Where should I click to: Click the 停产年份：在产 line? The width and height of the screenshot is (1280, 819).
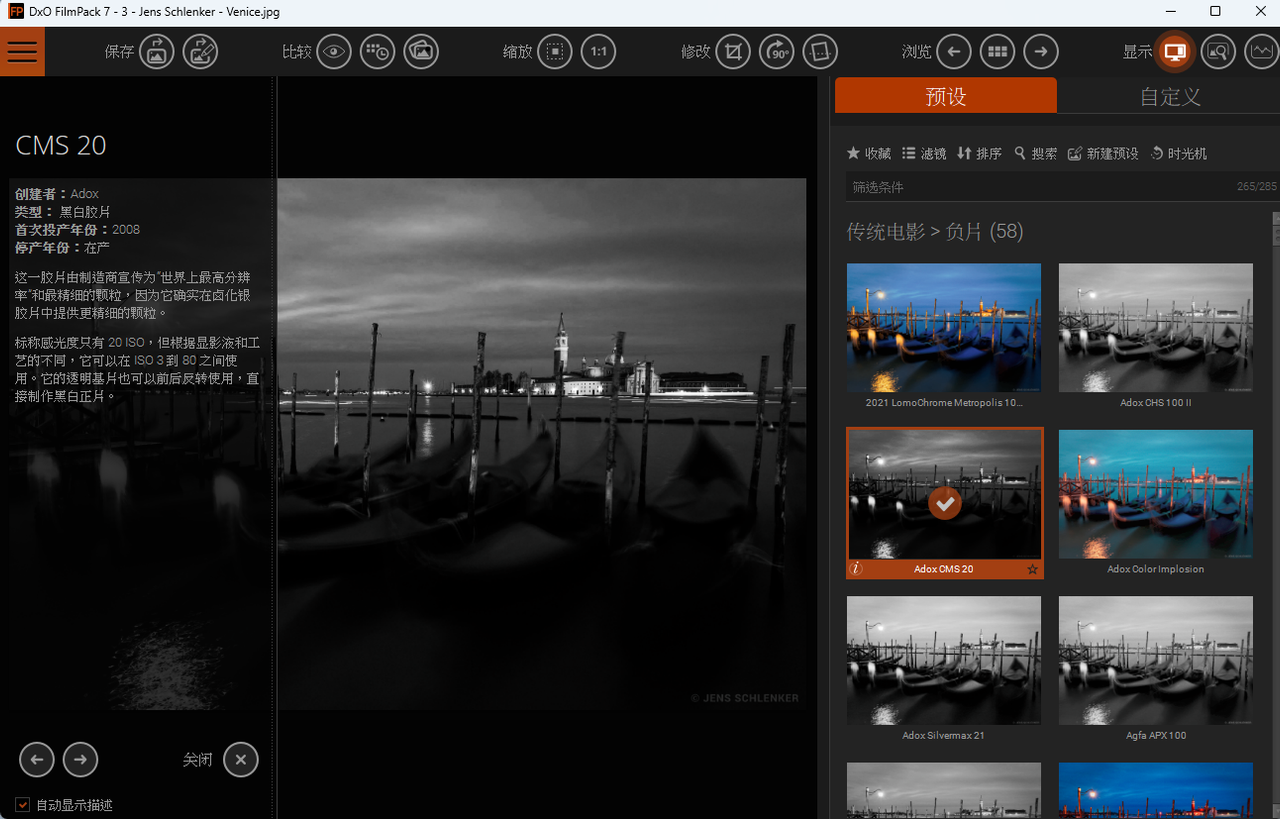63,248
